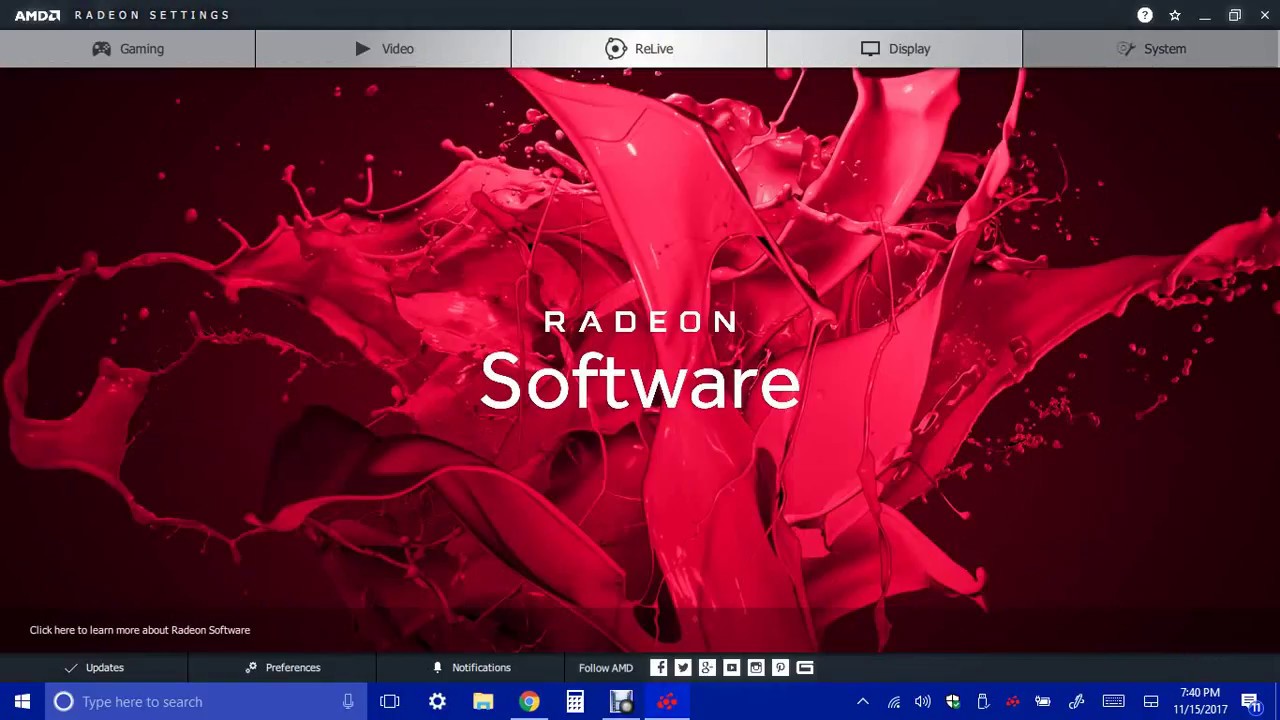Open AMD Pinterest icon

pos(780,667)
